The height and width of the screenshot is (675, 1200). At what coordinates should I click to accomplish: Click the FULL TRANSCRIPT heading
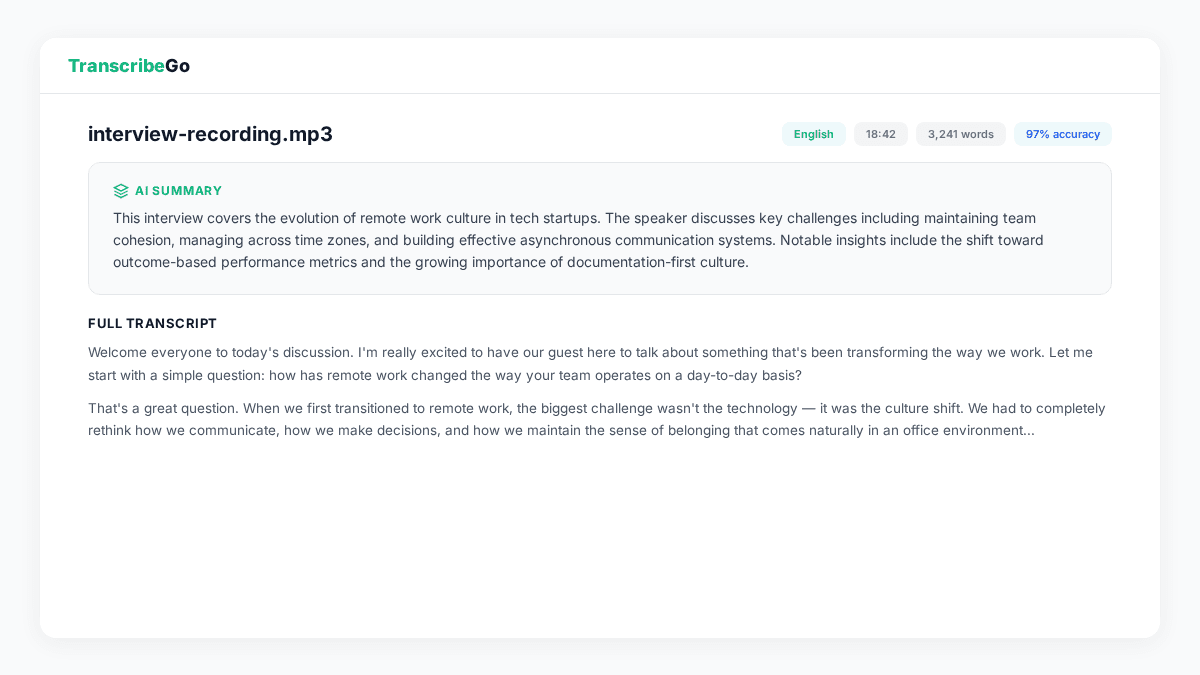[x=152, y=323]
